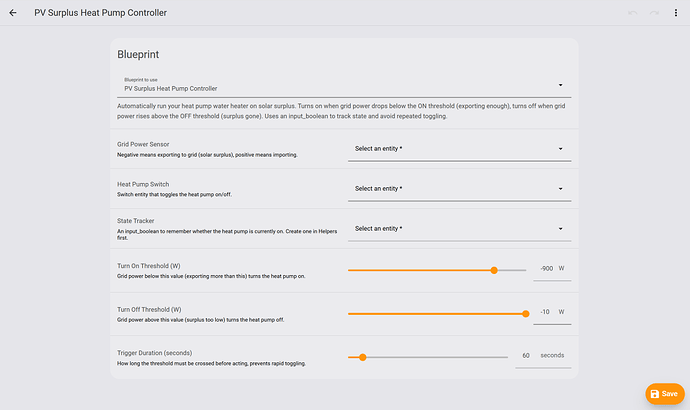Open the three-dot overflow menu
The height and width of the screenshot is (410, 690).
click(x=676, y=13)
